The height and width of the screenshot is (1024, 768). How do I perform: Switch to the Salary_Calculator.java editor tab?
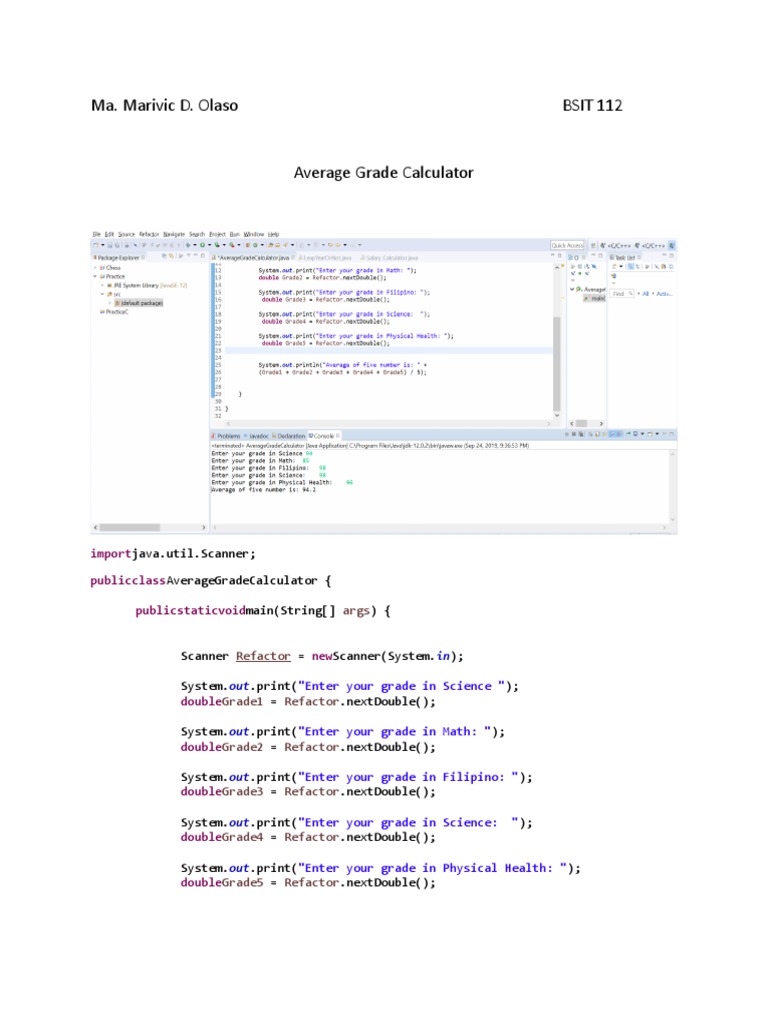(x=389, y=258)
